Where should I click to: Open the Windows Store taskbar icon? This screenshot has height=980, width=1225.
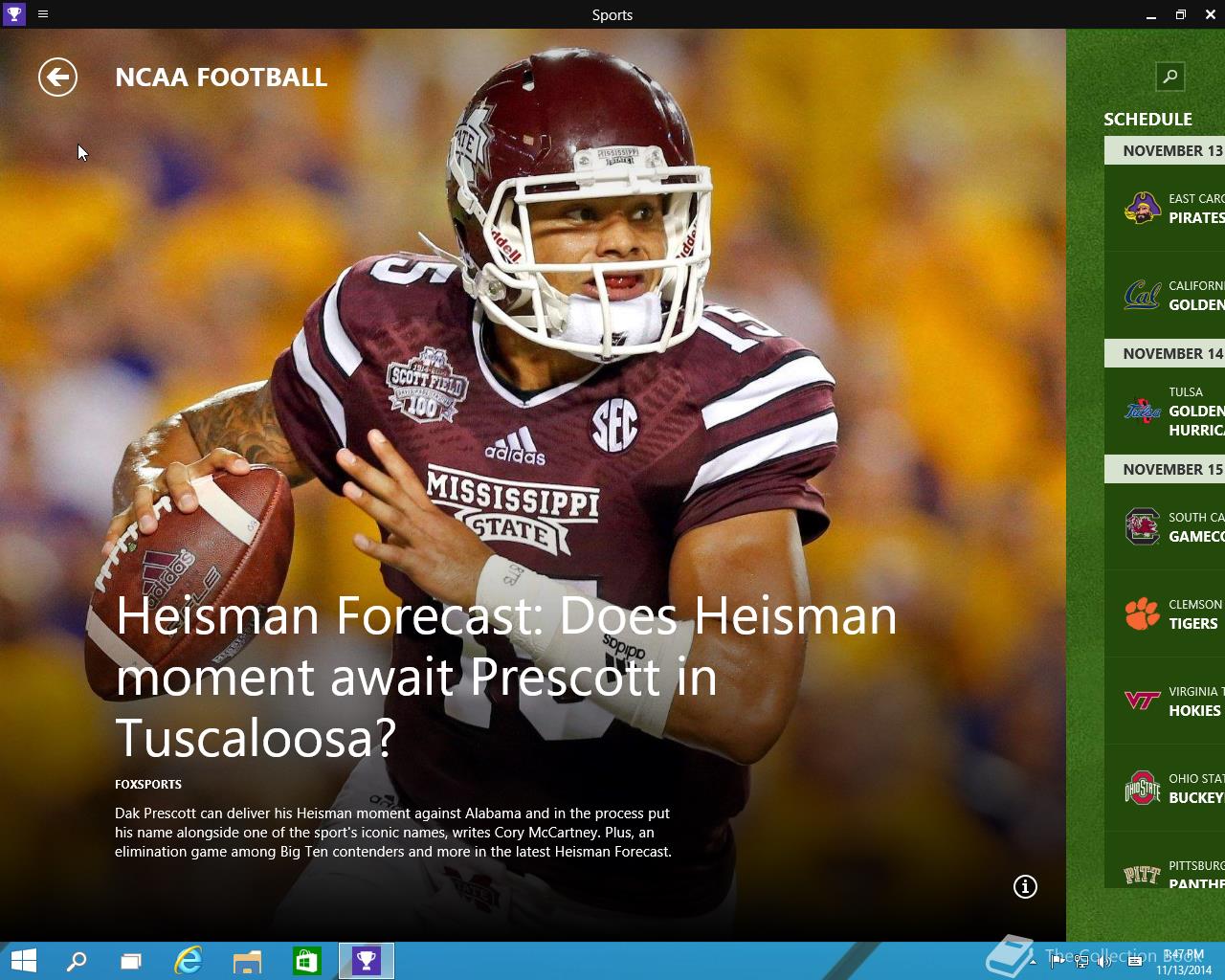tap(306, 961)
